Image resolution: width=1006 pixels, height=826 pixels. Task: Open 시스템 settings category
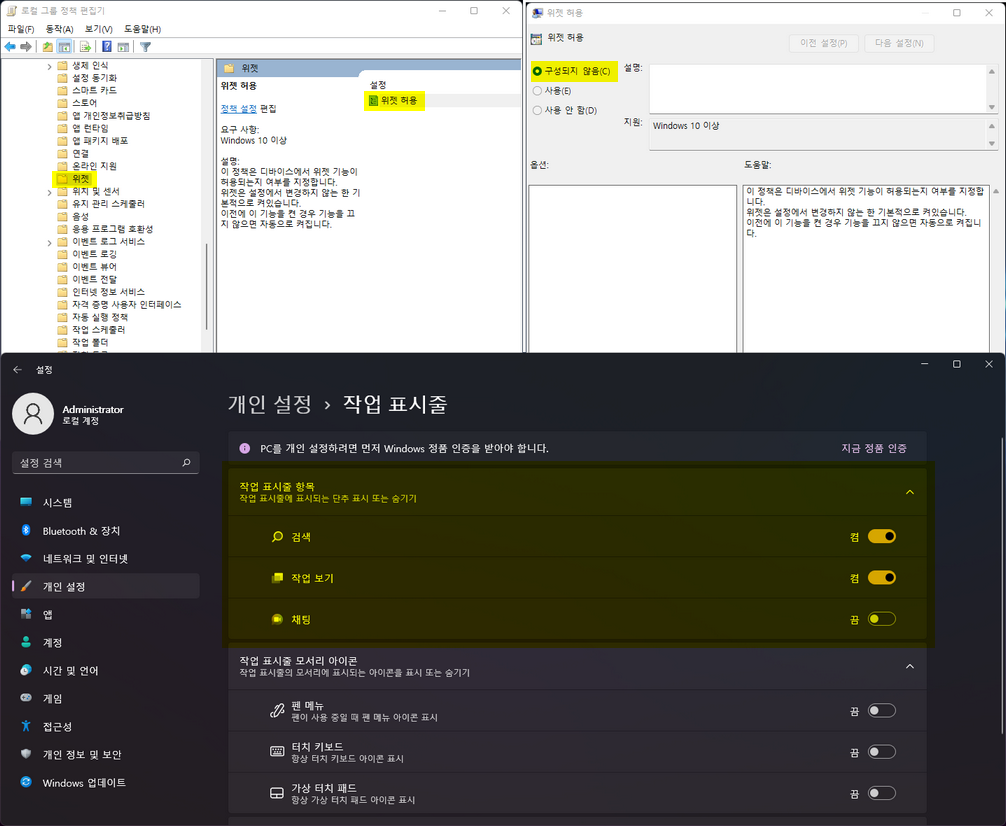[106, 503]
